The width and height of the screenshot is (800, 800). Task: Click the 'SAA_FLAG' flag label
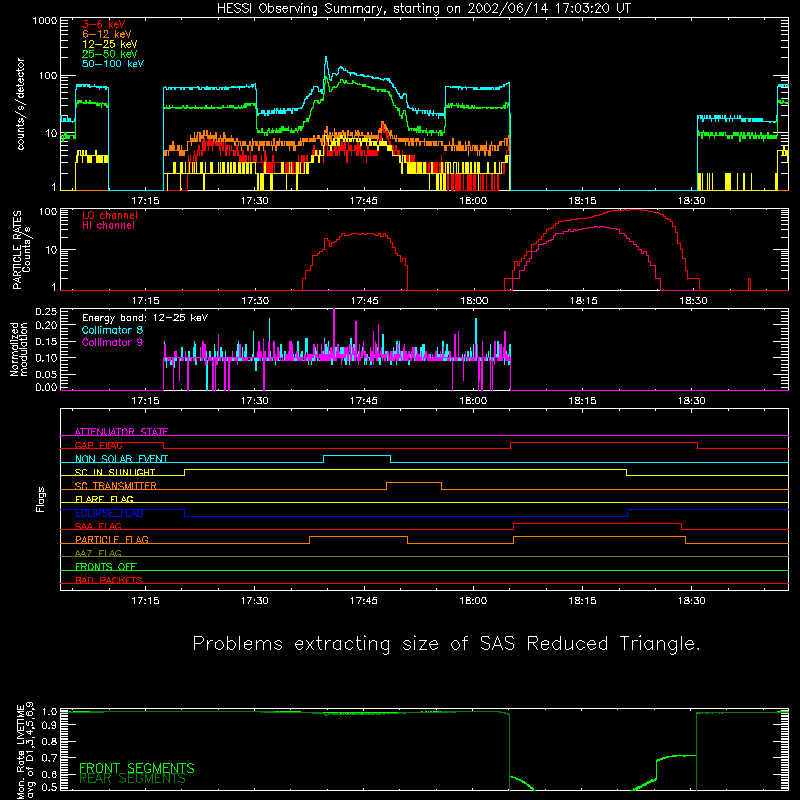tap(98, 526)
